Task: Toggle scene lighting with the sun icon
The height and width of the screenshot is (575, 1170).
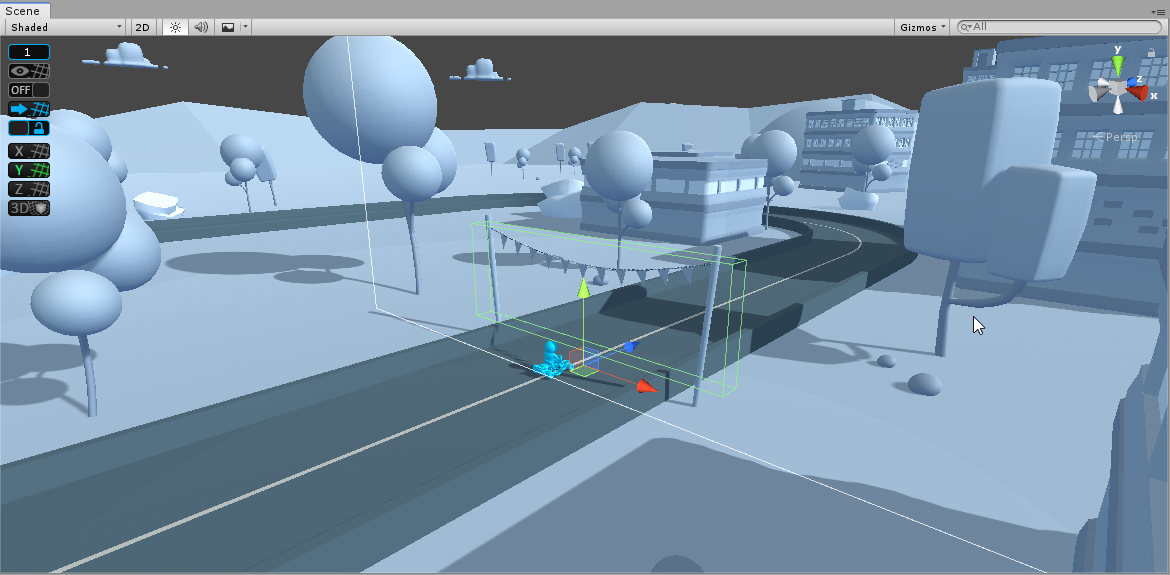Action: [175, 27]
